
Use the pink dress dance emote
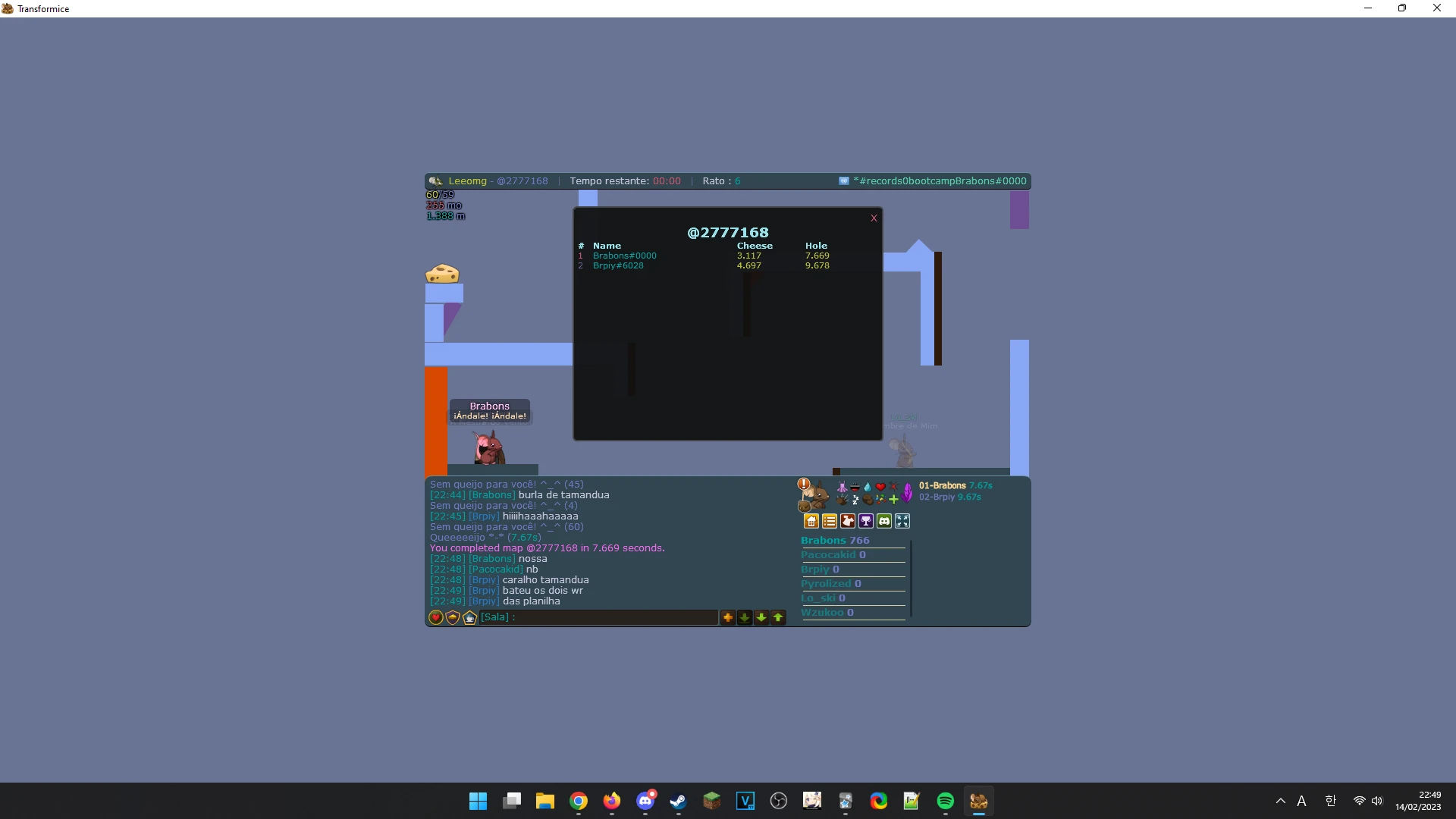pyautogui.click(x=842, y=487)
